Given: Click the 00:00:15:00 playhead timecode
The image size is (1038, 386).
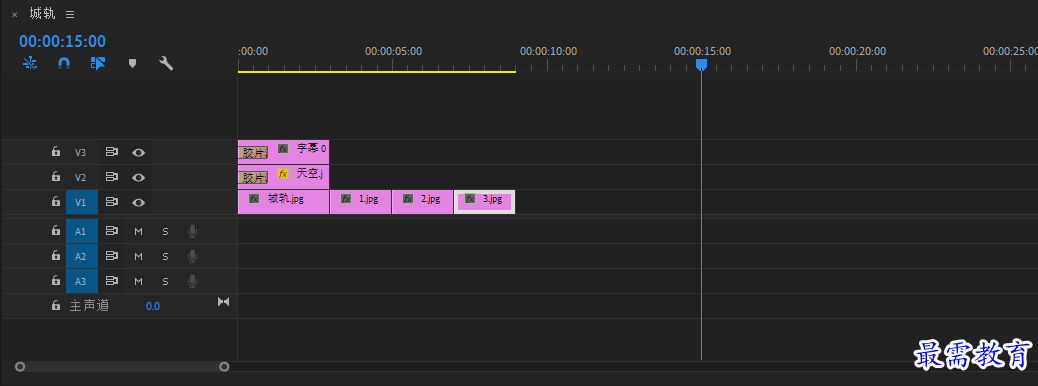Looking at the screenshot, I should (62, 41).
